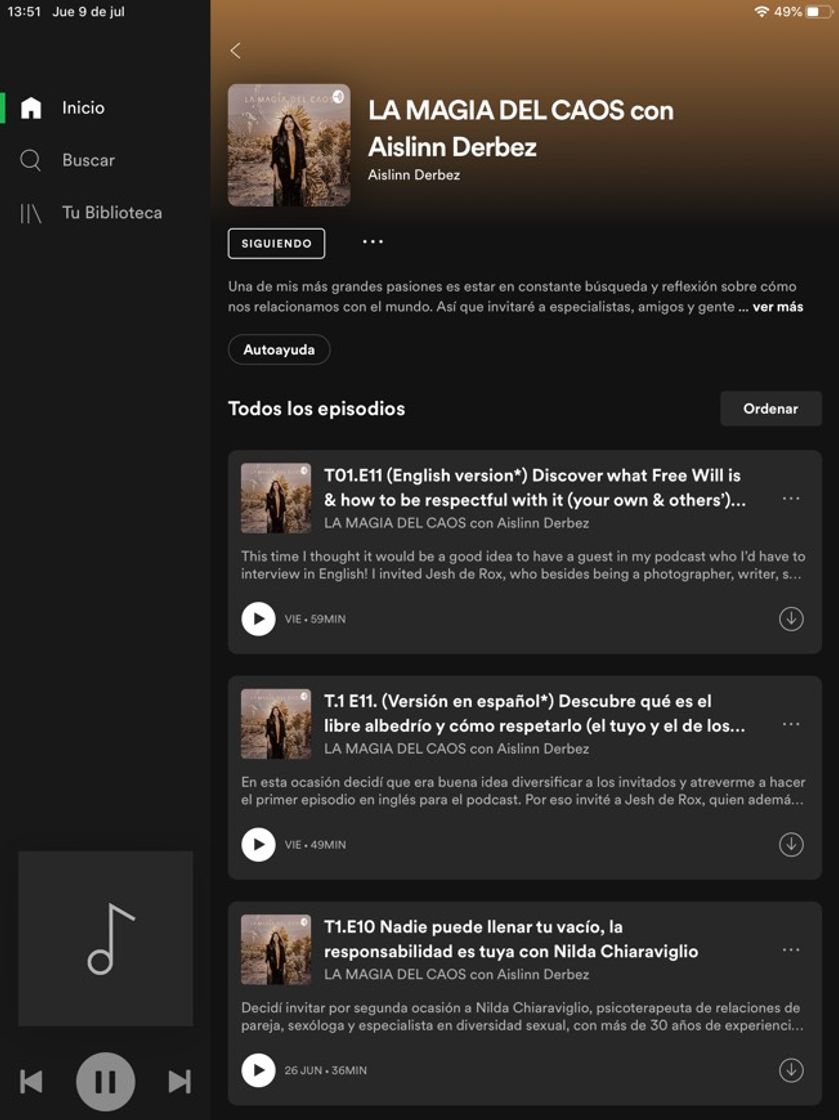The image size is (839, 1120).
Task: Download the T01.E11 English episode
Action: 790,619
